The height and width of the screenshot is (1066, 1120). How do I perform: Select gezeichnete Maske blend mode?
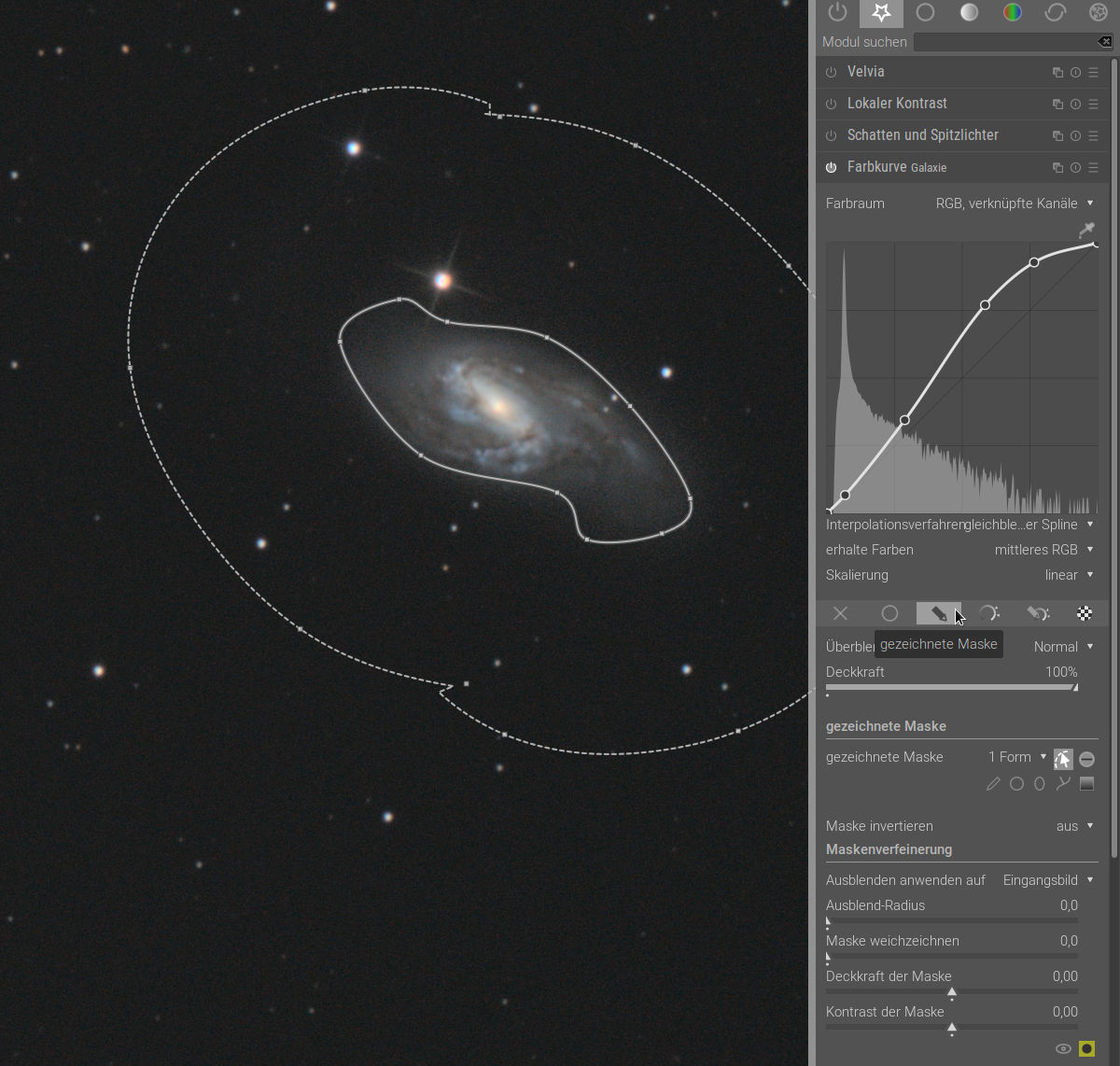939,613
